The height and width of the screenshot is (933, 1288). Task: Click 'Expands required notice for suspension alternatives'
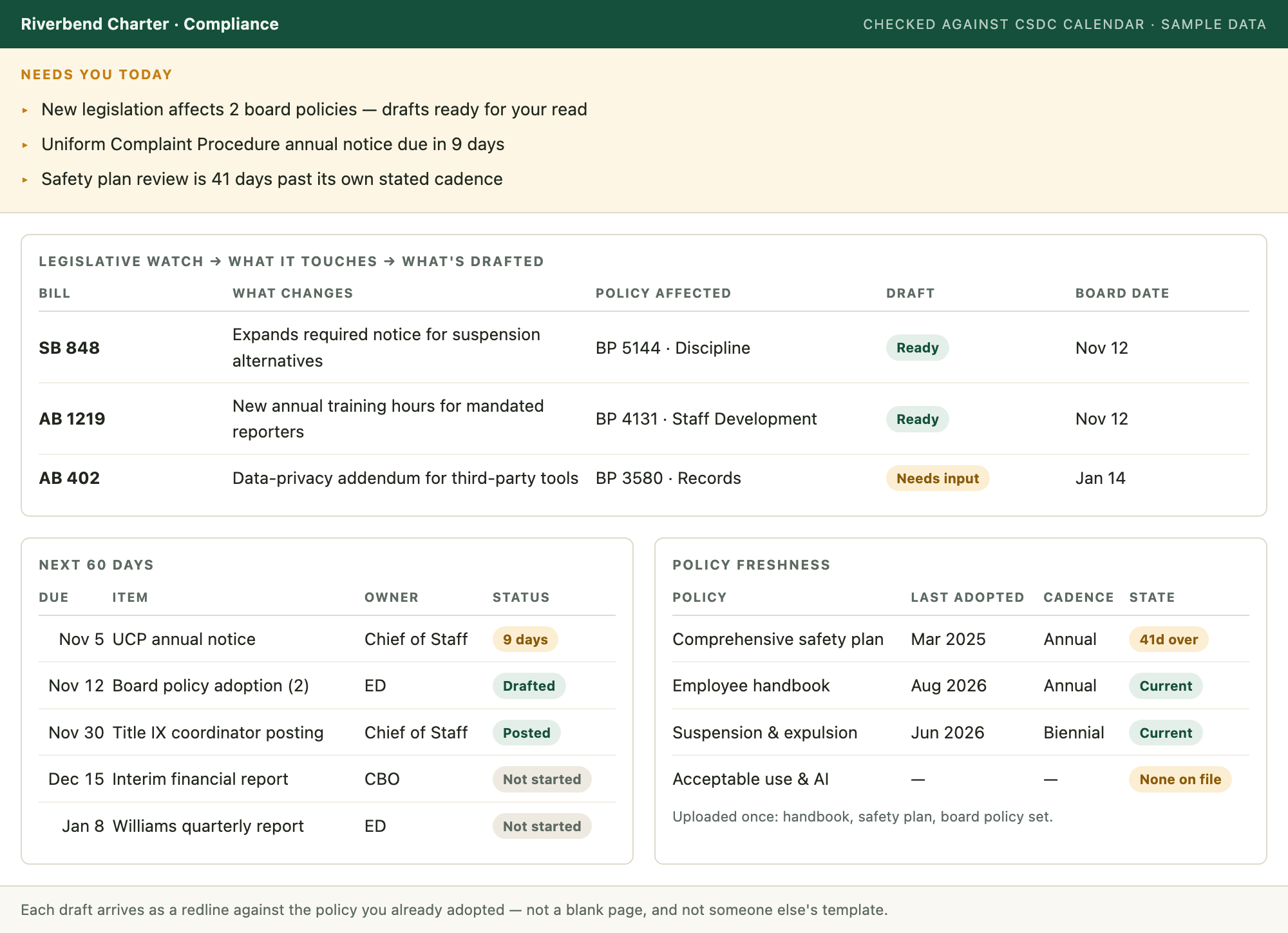[386, 347]
